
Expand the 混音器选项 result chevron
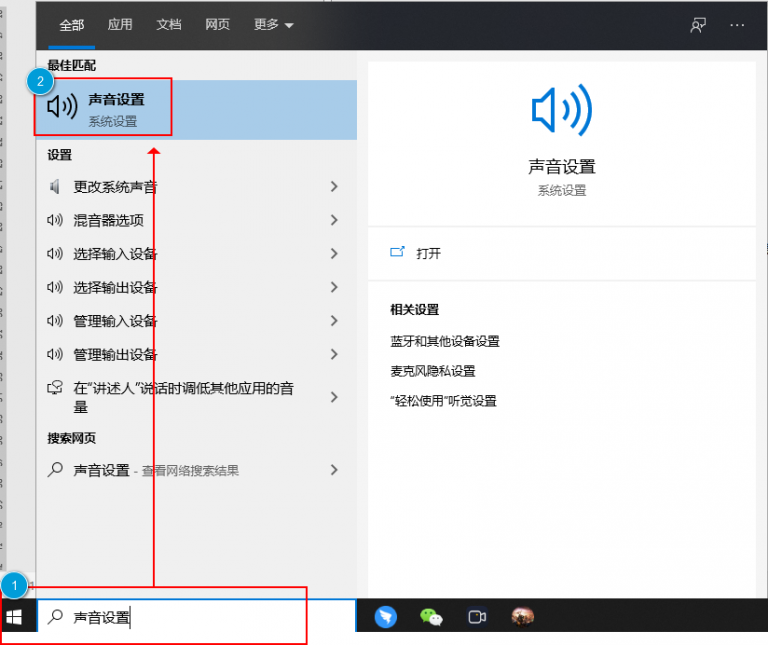334,220
